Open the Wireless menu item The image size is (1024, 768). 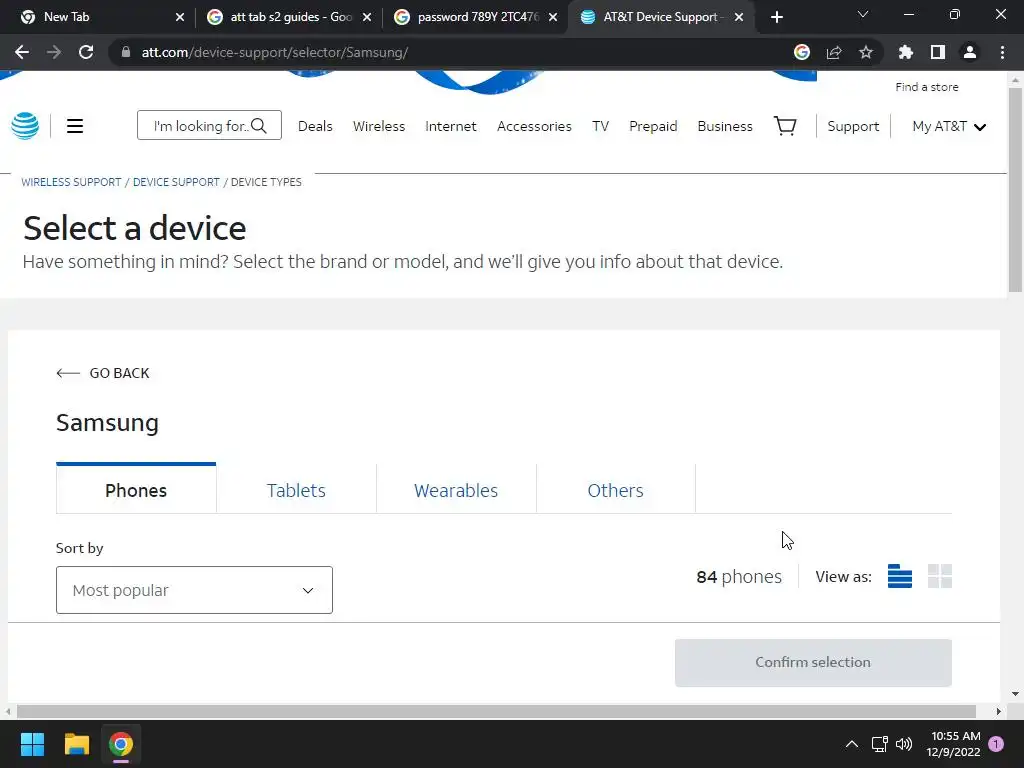(x=379, y=126)
